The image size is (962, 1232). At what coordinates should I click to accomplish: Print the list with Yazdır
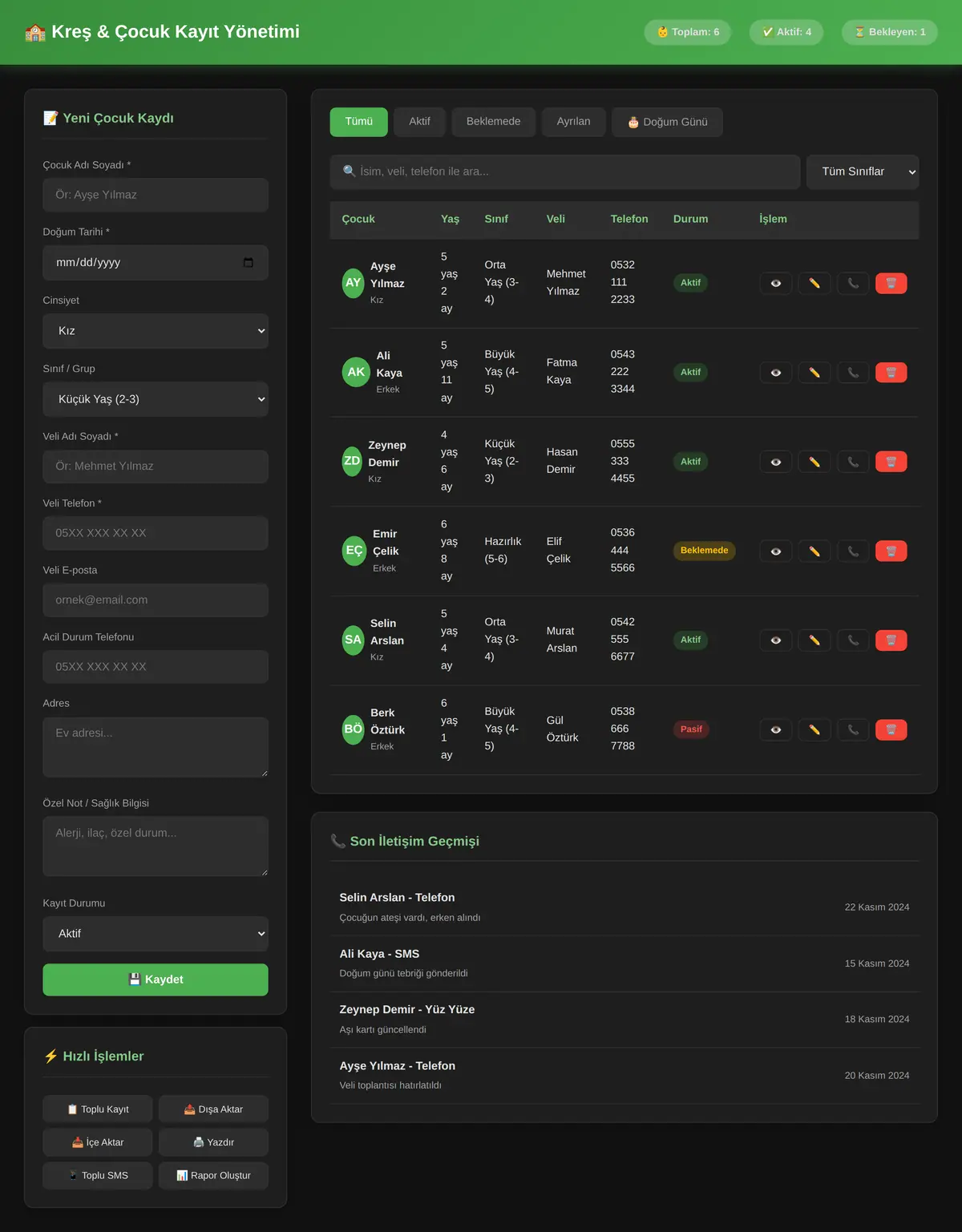point(213,1142)
